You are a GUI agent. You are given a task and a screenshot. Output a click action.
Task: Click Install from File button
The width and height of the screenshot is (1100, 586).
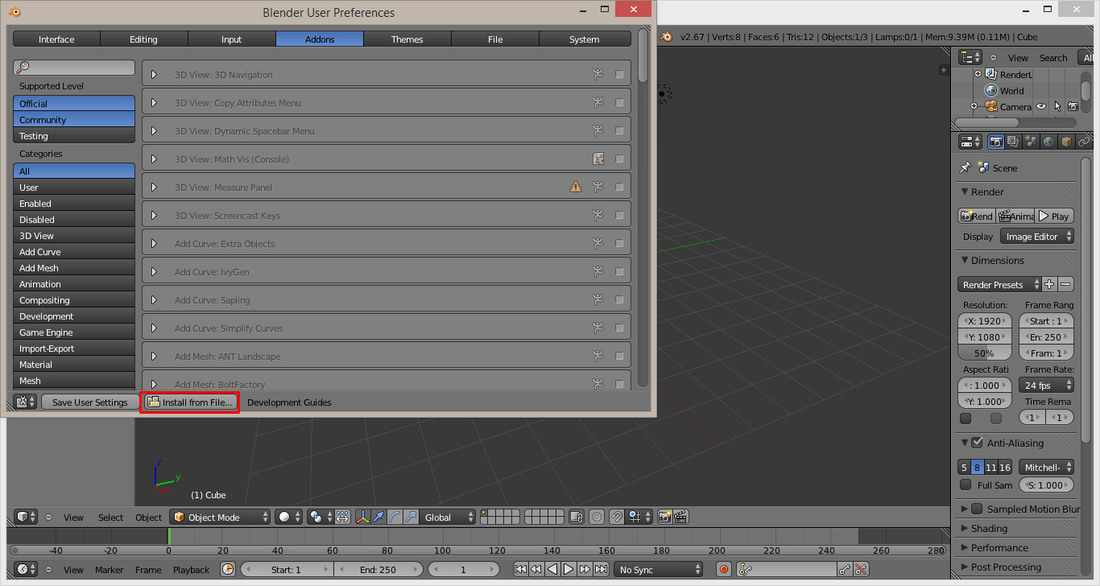tap(189, 402)
